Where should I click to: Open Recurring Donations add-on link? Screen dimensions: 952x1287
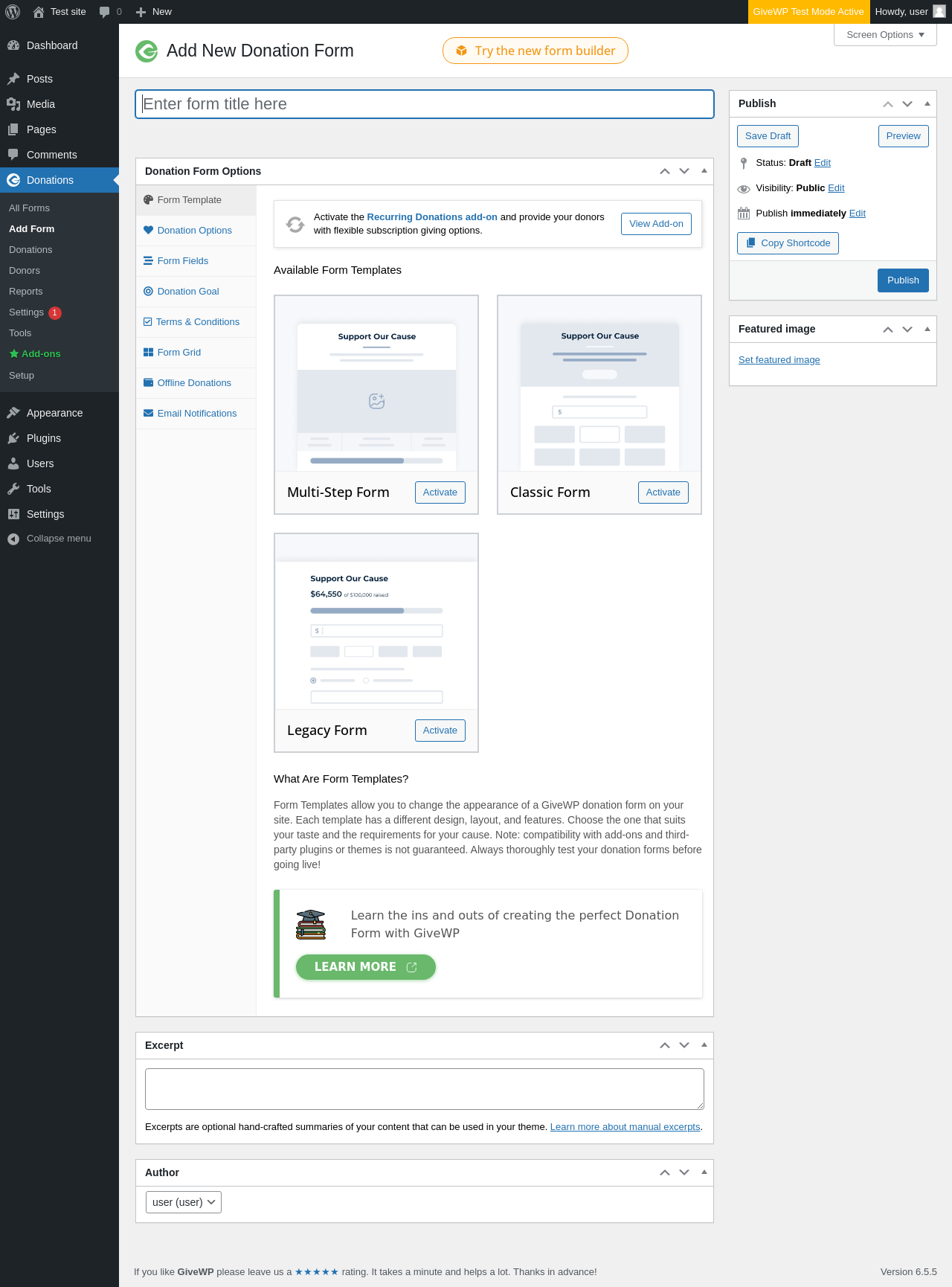click(x=432, y=217)
